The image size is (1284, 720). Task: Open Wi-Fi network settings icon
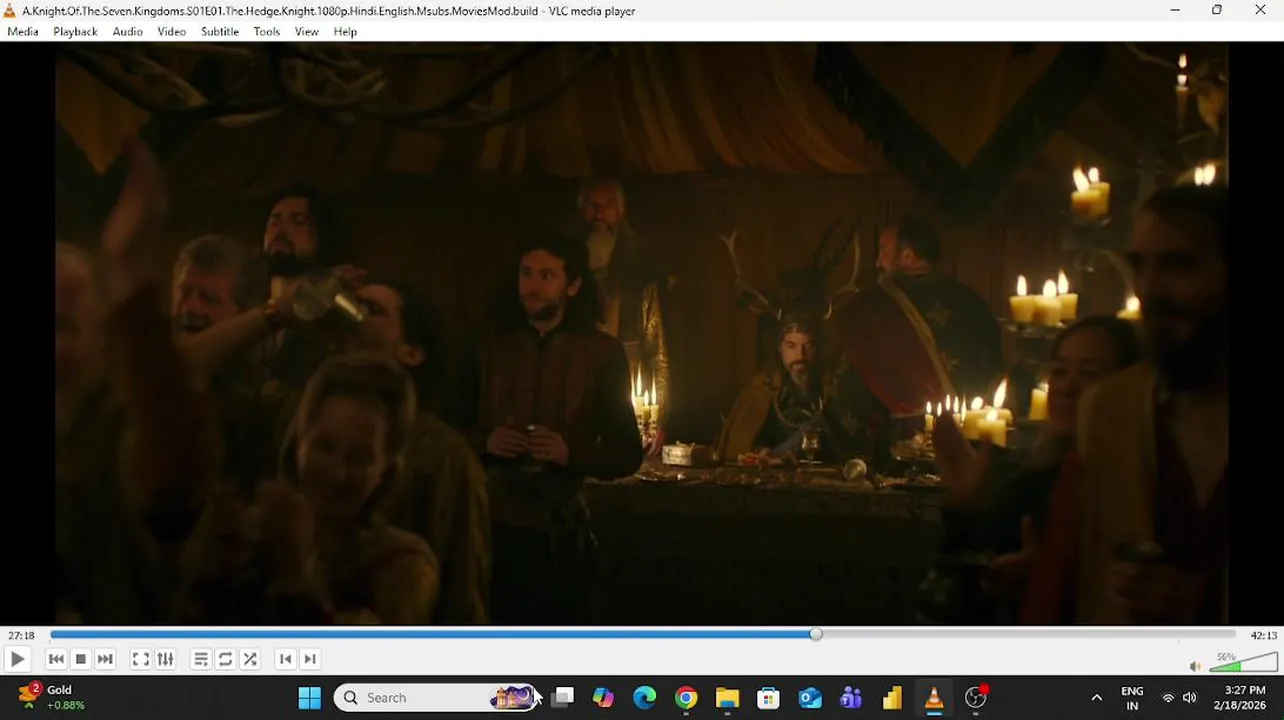pos(1168,698)
